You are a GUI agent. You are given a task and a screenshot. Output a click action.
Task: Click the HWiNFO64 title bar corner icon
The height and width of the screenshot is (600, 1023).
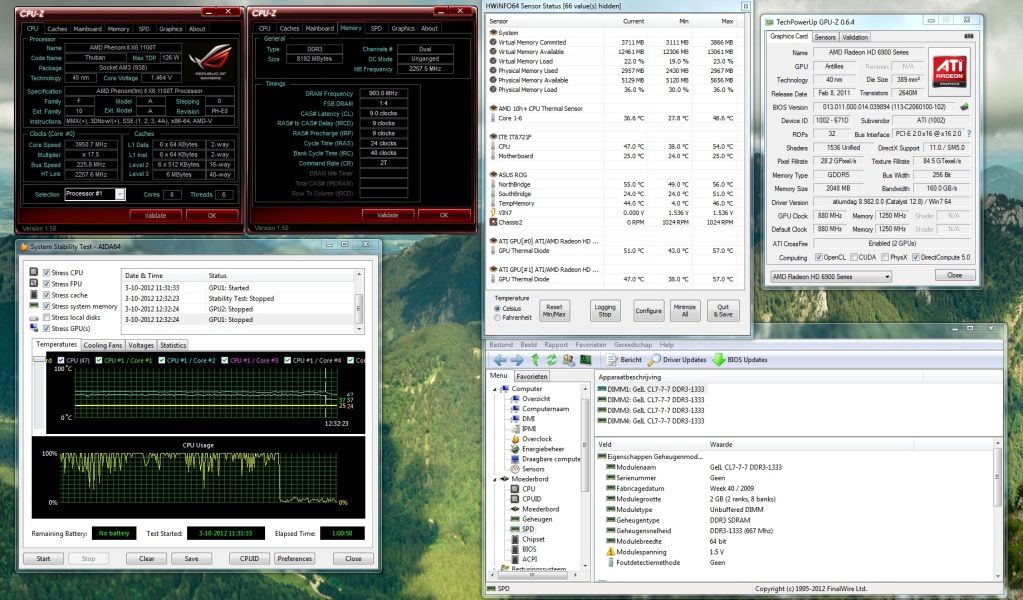tap(745, 6)
